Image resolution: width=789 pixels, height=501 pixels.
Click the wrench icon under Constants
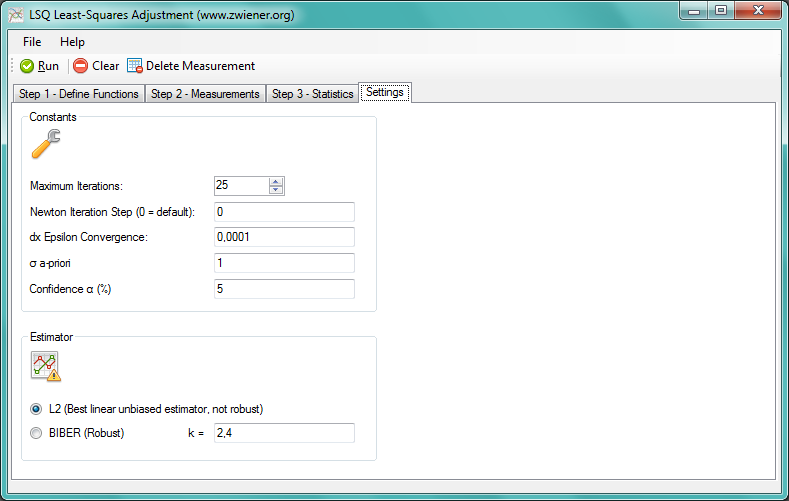click(45, 144)
